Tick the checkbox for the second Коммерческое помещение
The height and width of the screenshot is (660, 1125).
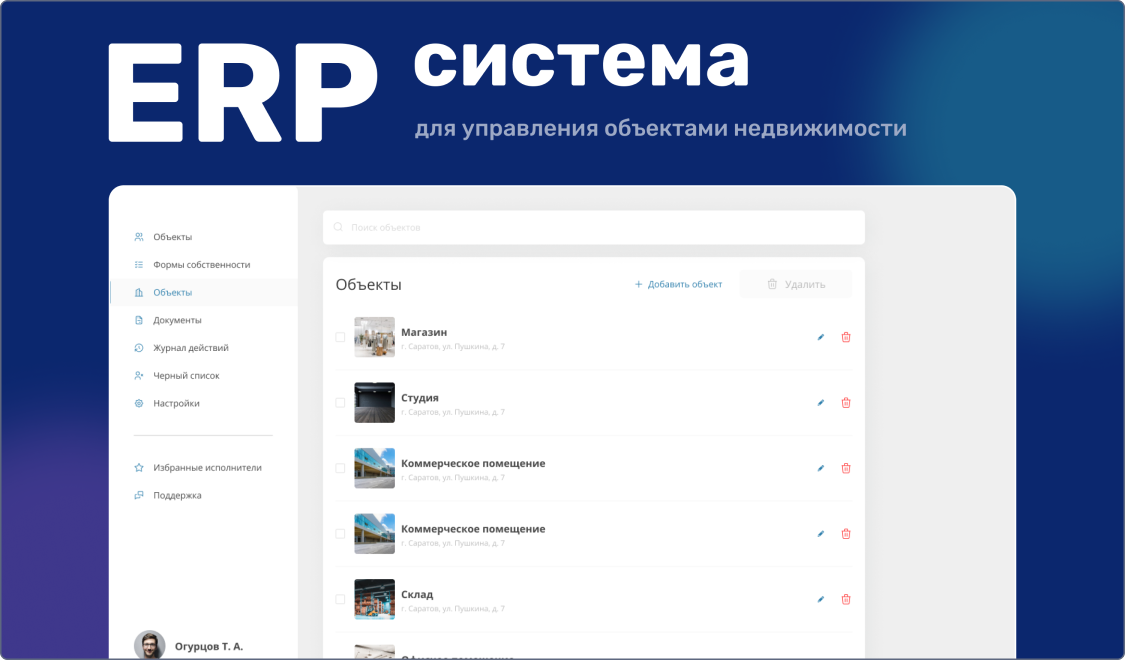(340, 534)
